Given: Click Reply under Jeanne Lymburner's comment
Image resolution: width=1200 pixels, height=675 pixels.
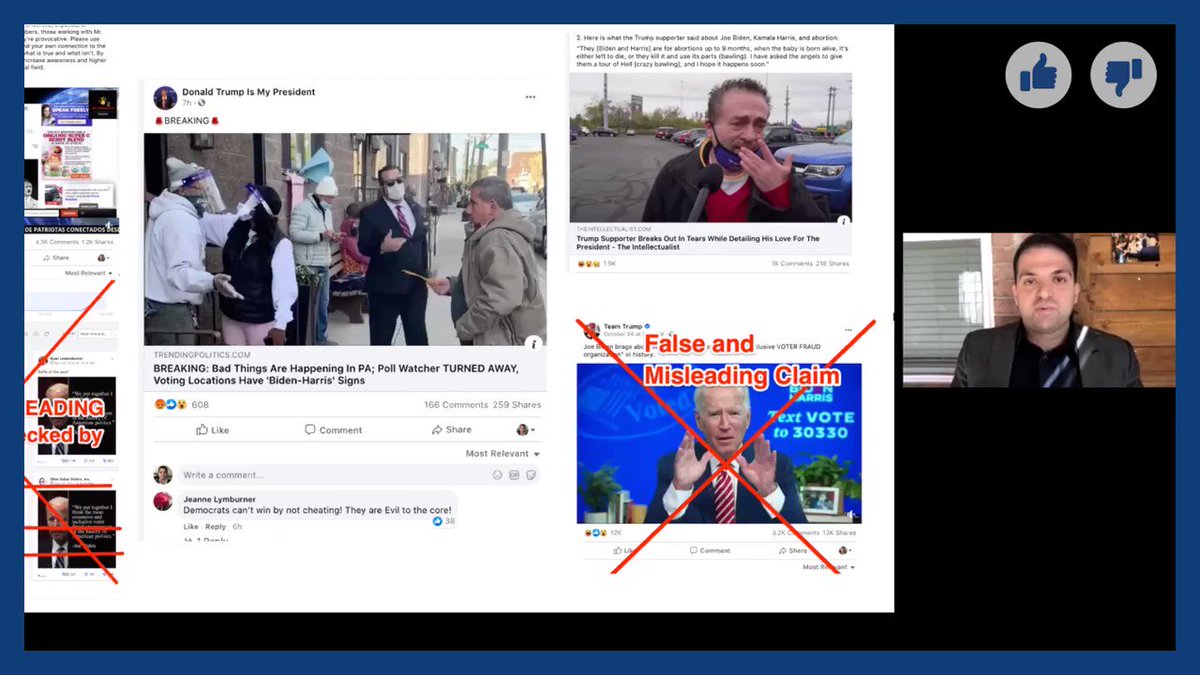Looking at the screenshot, I should pyautogui.click(x=216, y=526).
